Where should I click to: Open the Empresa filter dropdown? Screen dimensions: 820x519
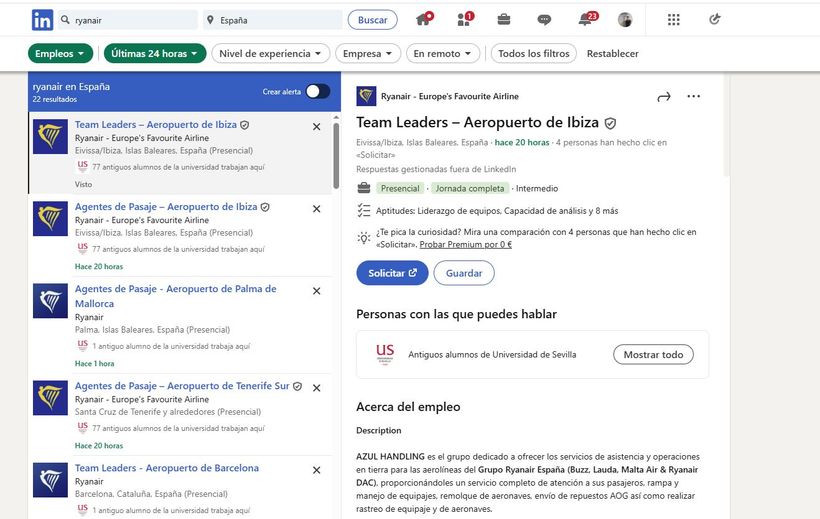pos(368,53)
